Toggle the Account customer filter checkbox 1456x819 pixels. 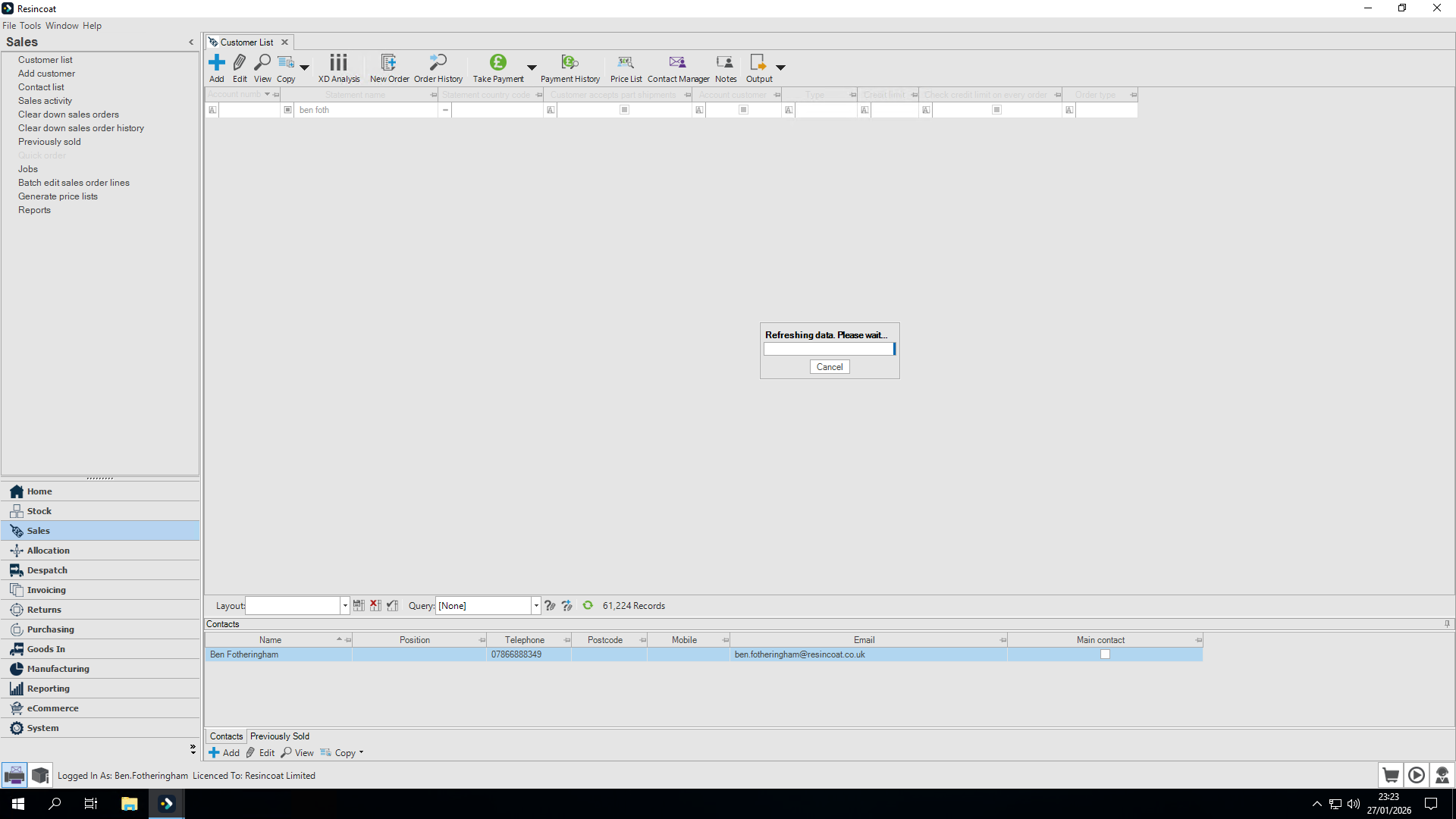tap(743, 110)
